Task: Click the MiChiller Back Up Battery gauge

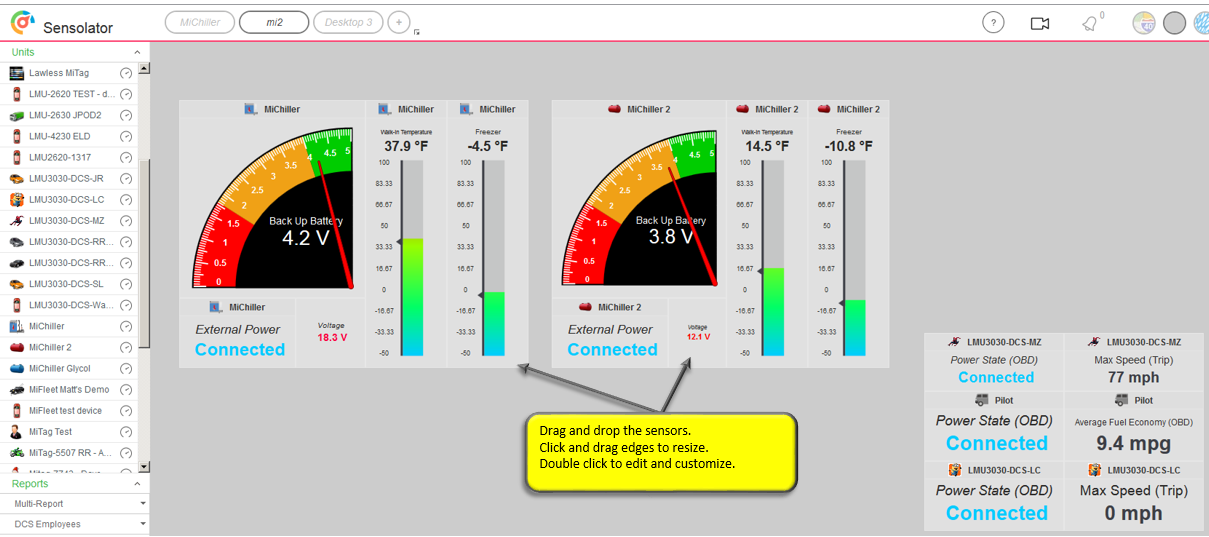Action: click(273, 208)
